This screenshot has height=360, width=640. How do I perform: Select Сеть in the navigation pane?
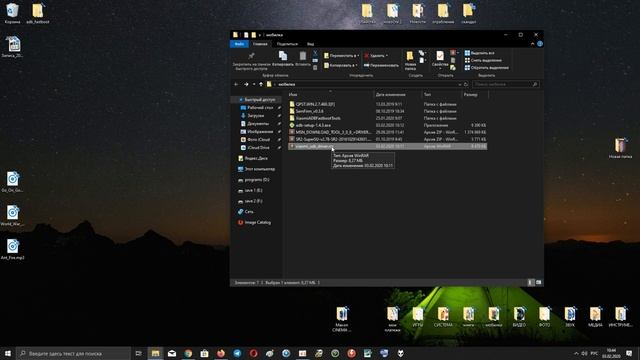pos(249,212)
